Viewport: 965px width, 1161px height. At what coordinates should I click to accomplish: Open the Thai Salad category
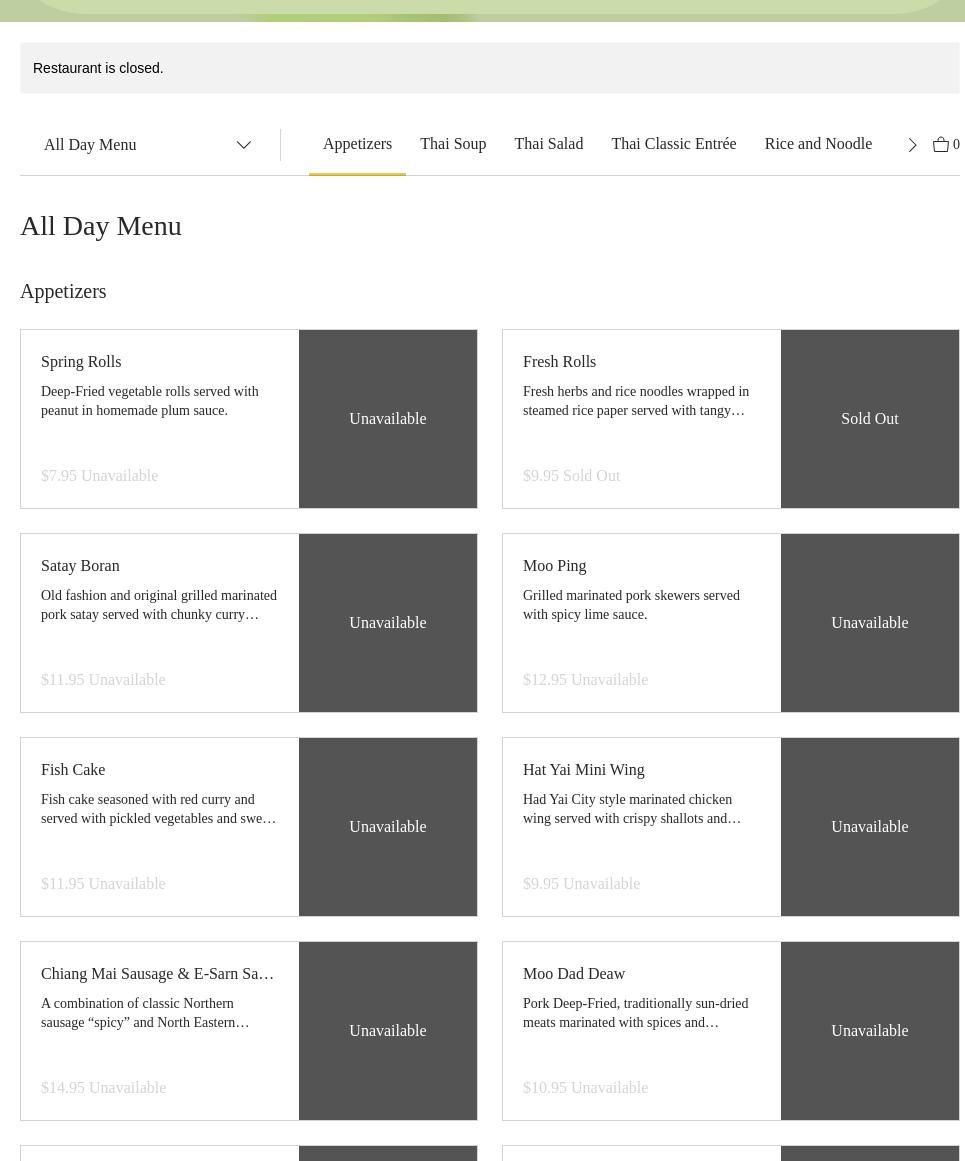click(548, 144)
